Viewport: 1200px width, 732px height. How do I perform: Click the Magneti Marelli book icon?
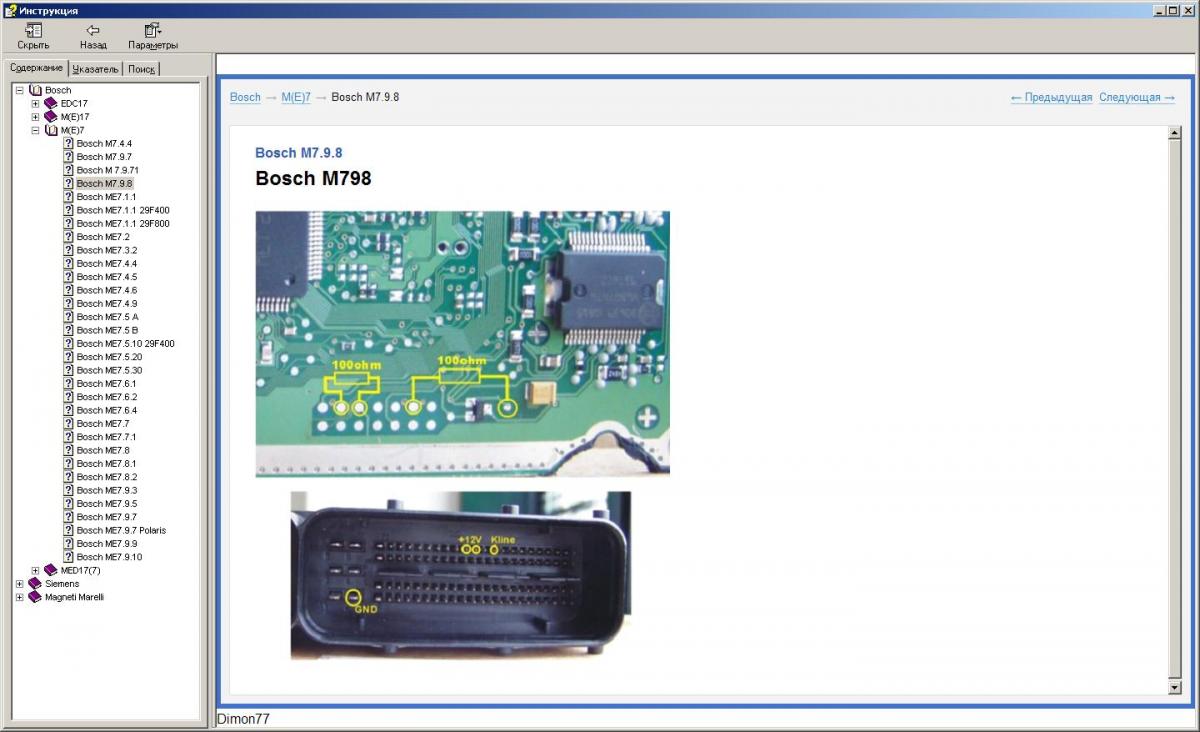(x=36, y=597)
